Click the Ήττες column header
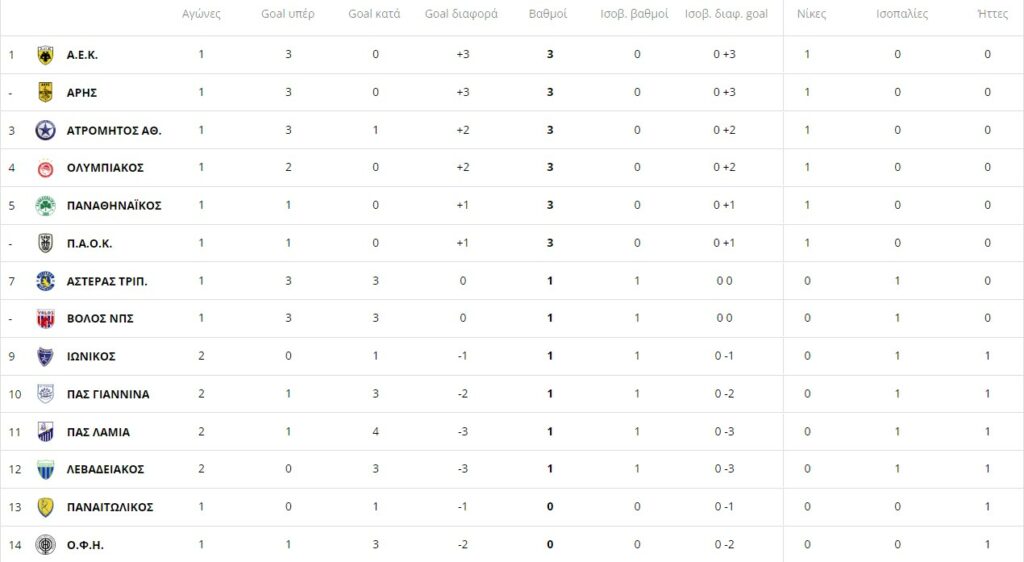Image resolution: width=1024 pixels, height=562 pixels. click(x=992, y=14)
